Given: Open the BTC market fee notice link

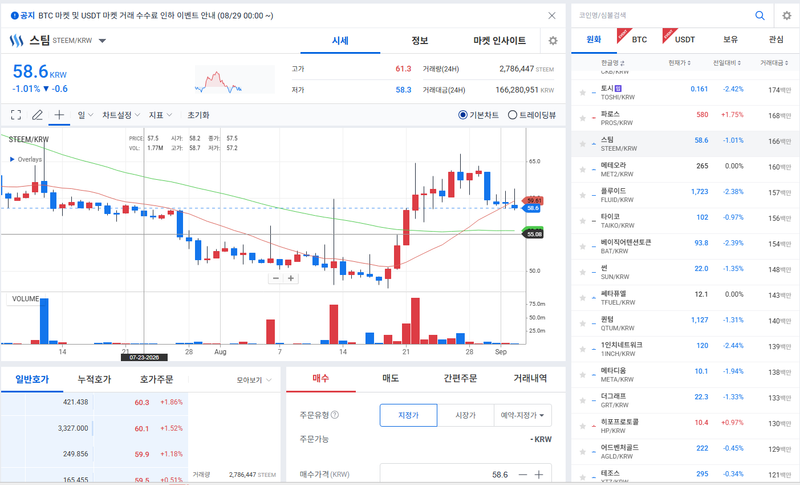Looking at the screenshot, I should tap(156, 16).
